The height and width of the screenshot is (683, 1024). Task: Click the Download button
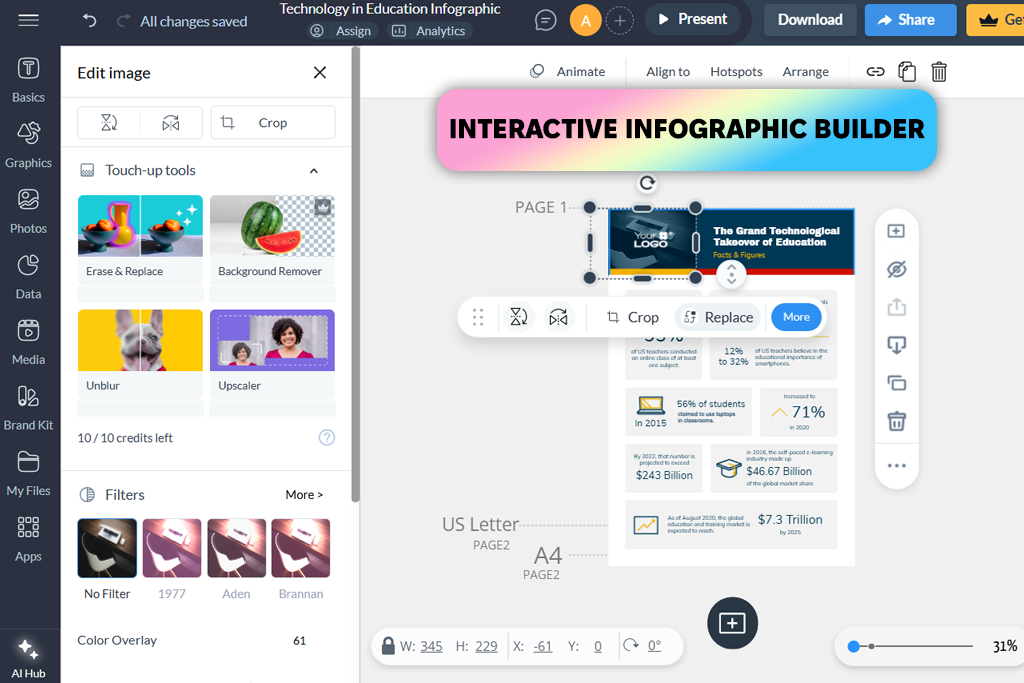click(x=810, y=20)
